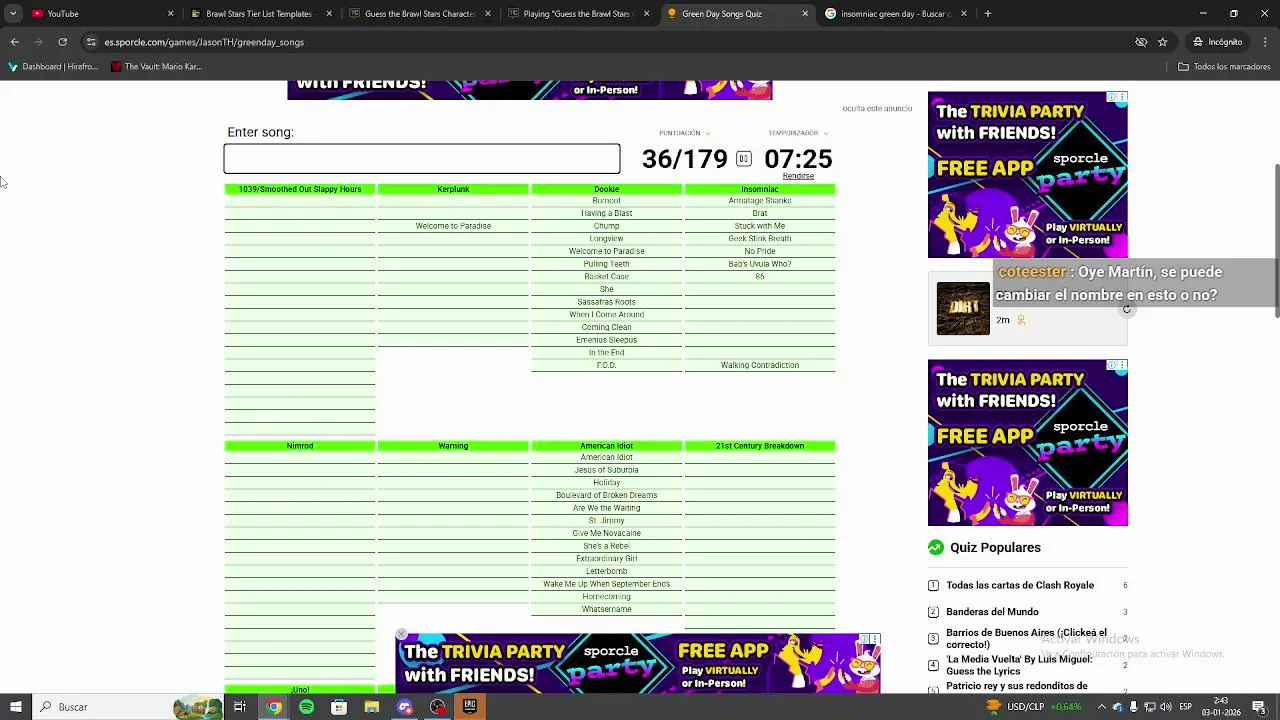Open Todos los marcadores folder

pyautogui.click(x=1224, y=67)
